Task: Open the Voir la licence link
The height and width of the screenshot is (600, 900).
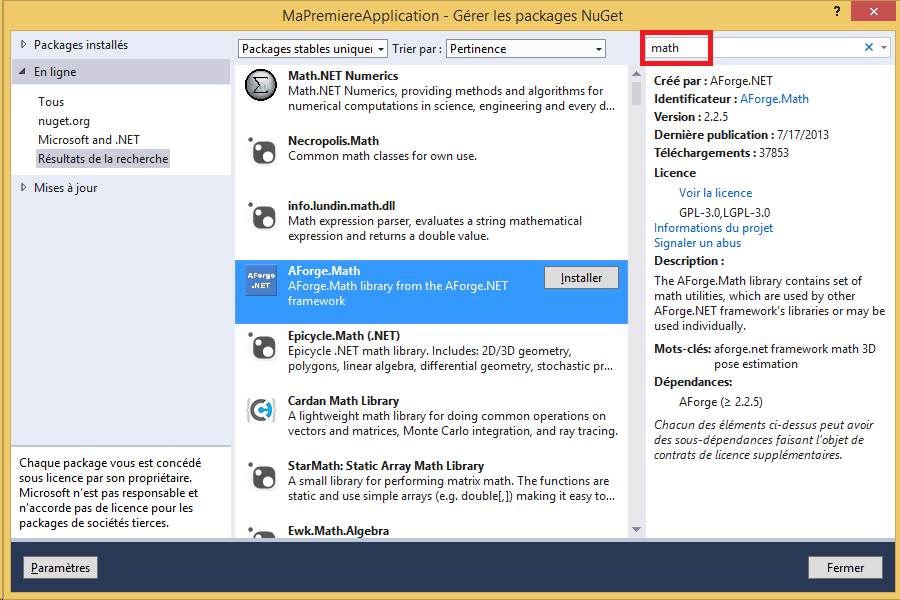Action: [x=715, y=193]
